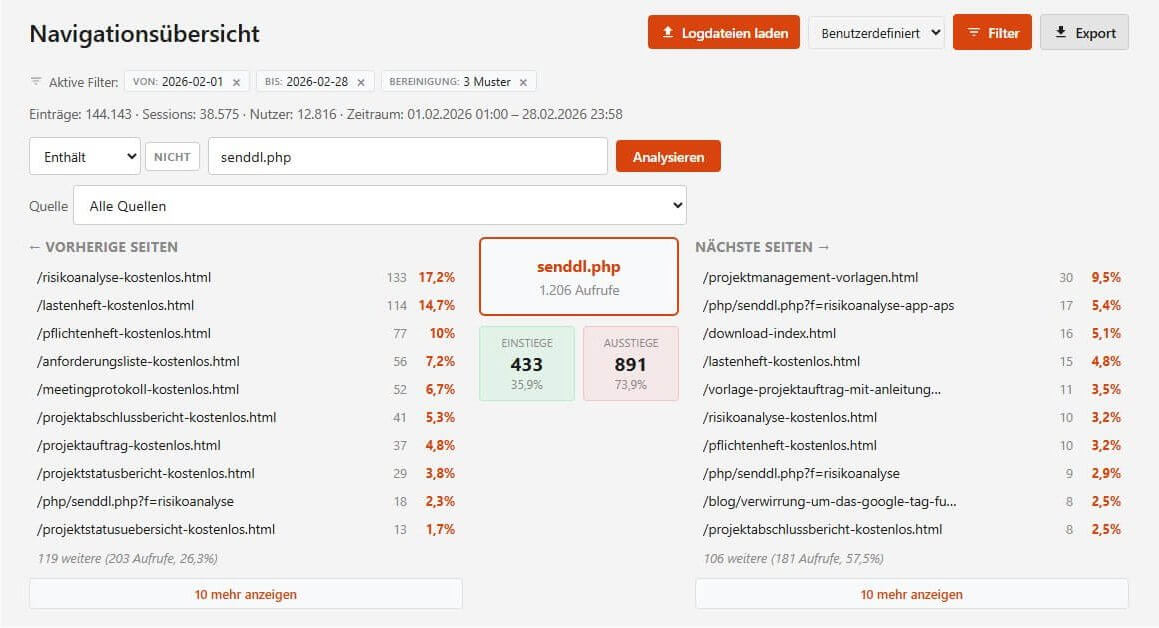Show 10 more next pages
The width and height of the screenshot is (1159, 628).
911,594
